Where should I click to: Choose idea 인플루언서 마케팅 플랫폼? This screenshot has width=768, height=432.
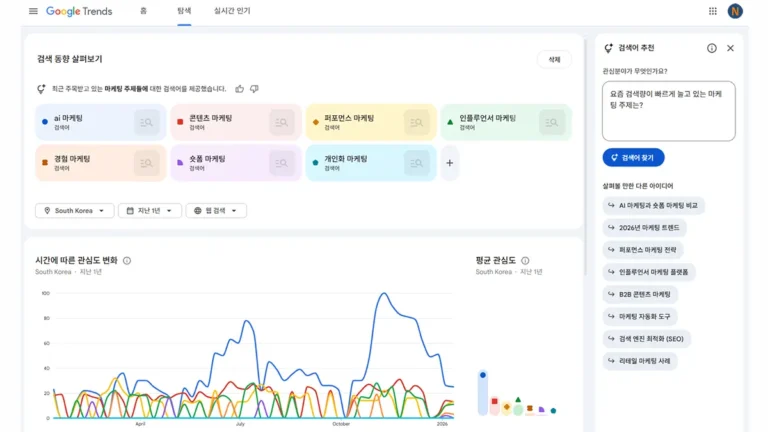point(648,272)
